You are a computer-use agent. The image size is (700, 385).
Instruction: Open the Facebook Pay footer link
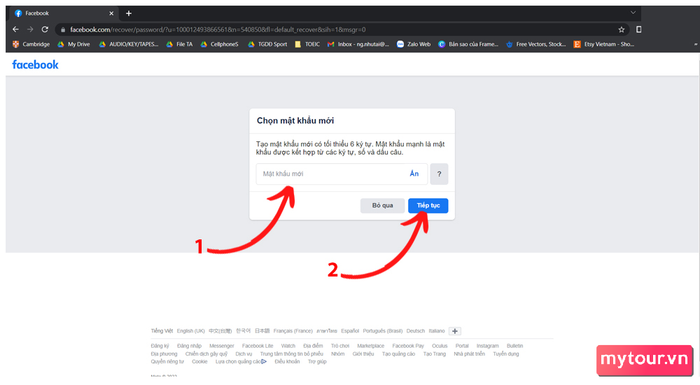(x=408, y=346)
